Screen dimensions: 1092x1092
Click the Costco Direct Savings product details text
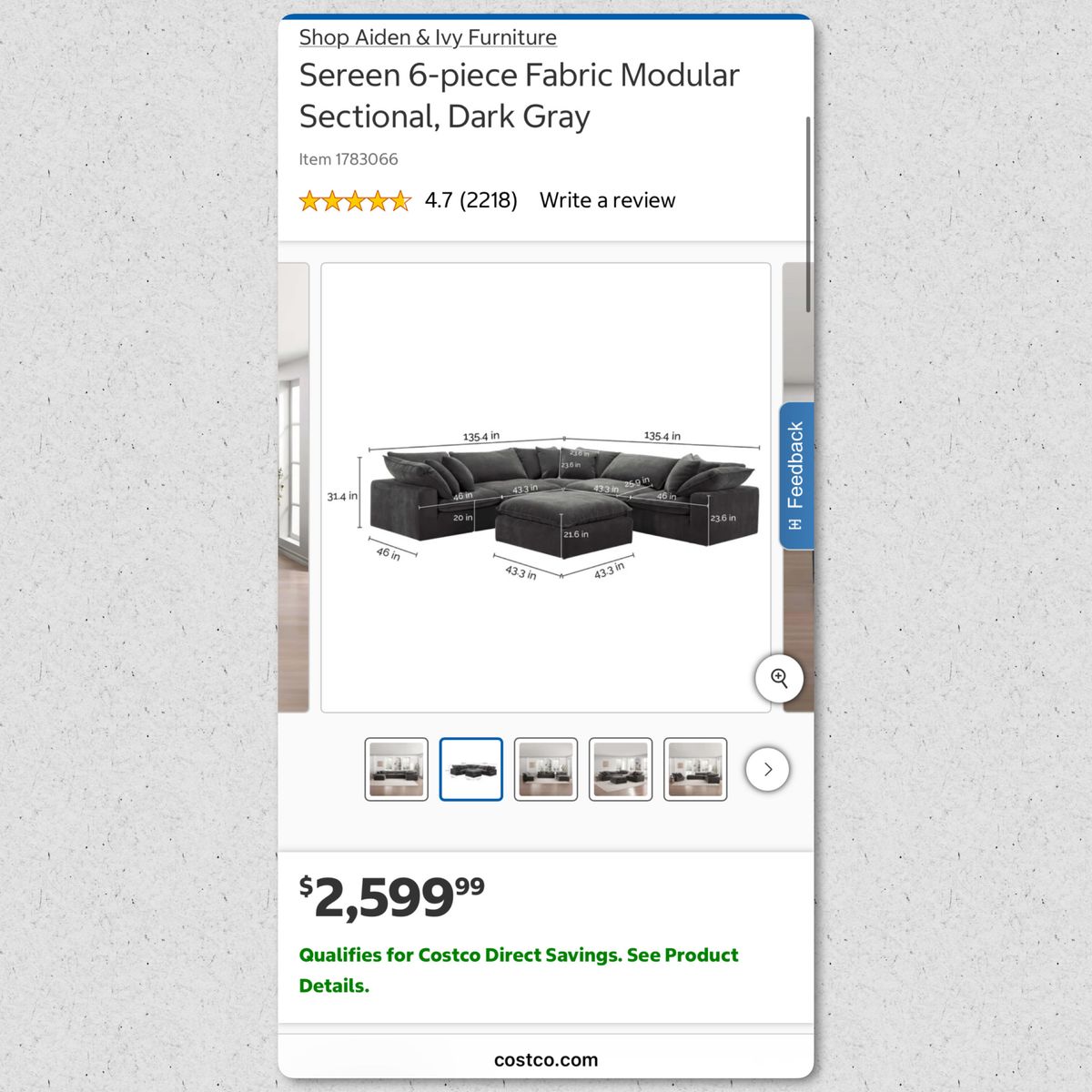tap(519, 970)
